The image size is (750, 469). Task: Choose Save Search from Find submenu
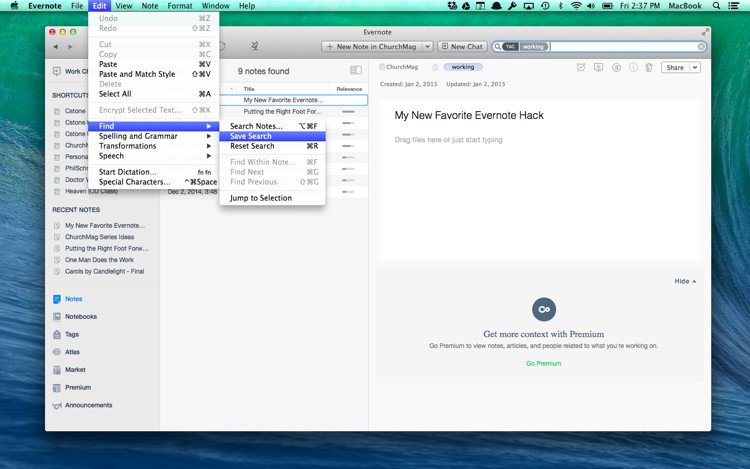coord(272,136)
